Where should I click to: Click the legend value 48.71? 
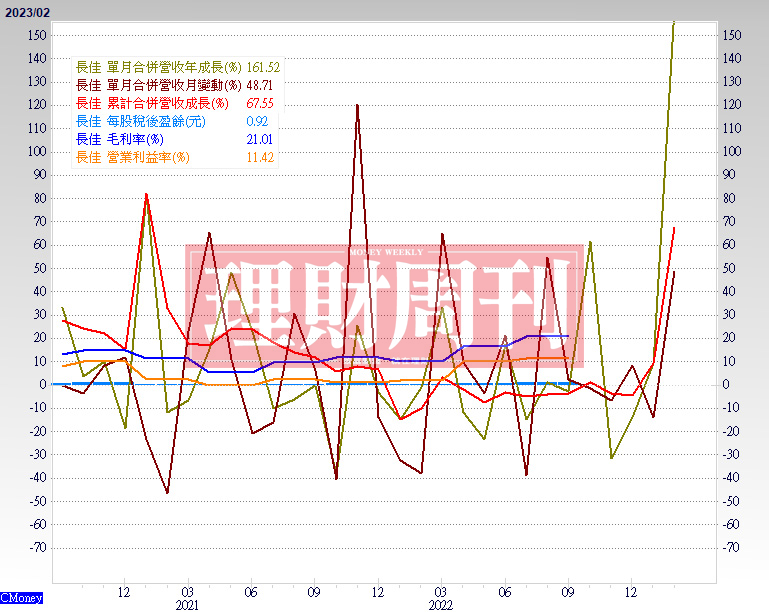(x=259, y=85)
